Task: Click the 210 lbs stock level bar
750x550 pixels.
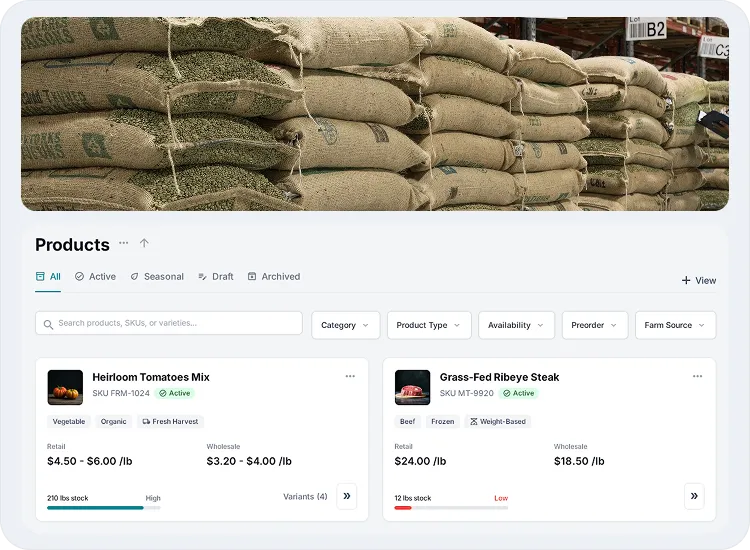Action: tap(103, 508)
